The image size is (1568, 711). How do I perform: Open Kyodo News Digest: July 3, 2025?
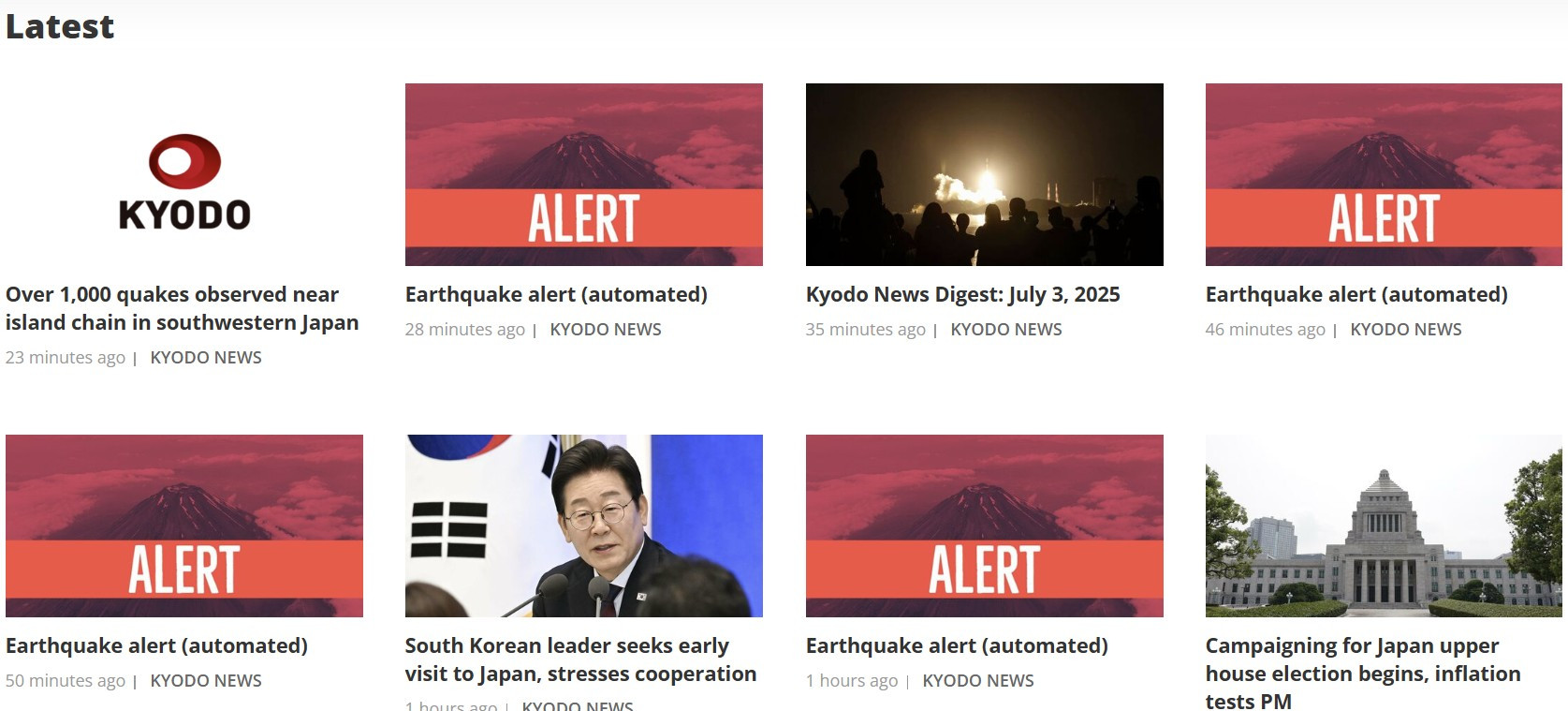pyautogui.click(x=963, y=294)
